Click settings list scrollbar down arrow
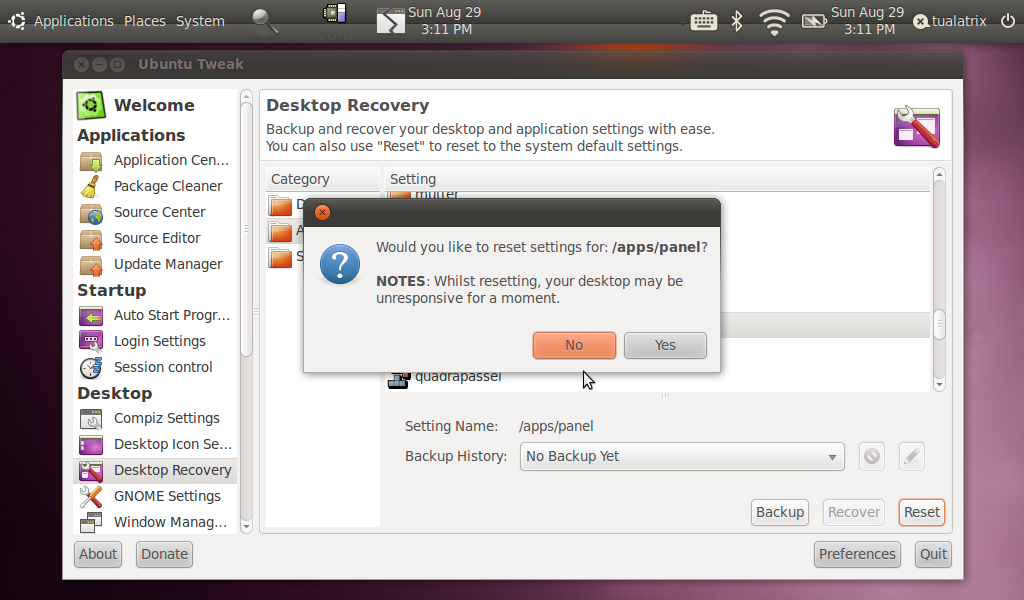Viewport: 1024px width, 600px height. click(x=939, y=385)
